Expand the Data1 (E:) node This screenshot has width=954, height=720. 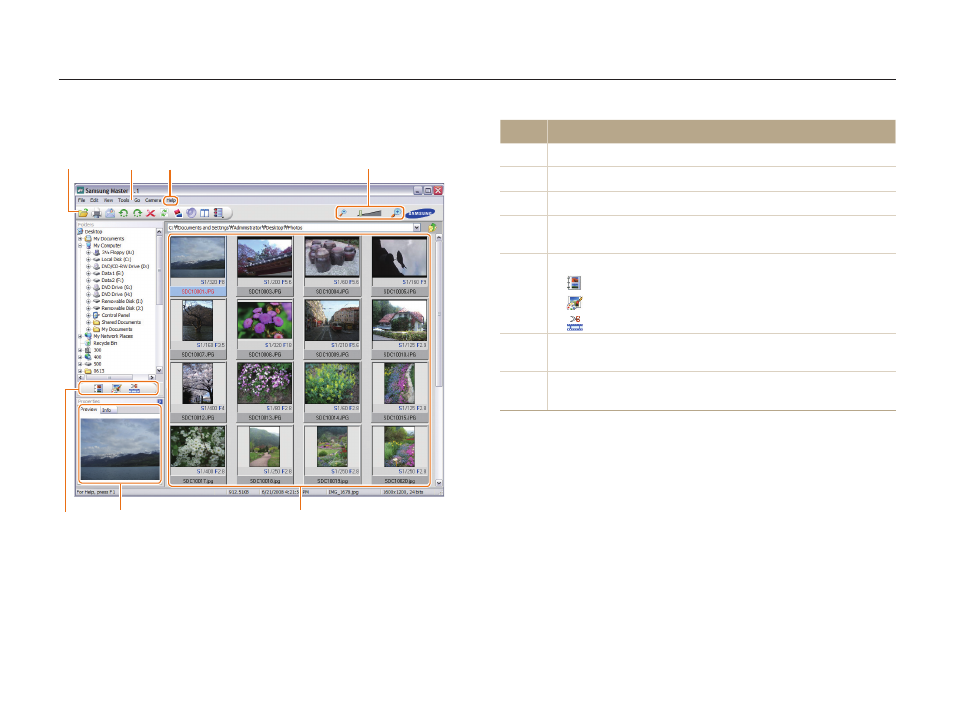point(88,273)
